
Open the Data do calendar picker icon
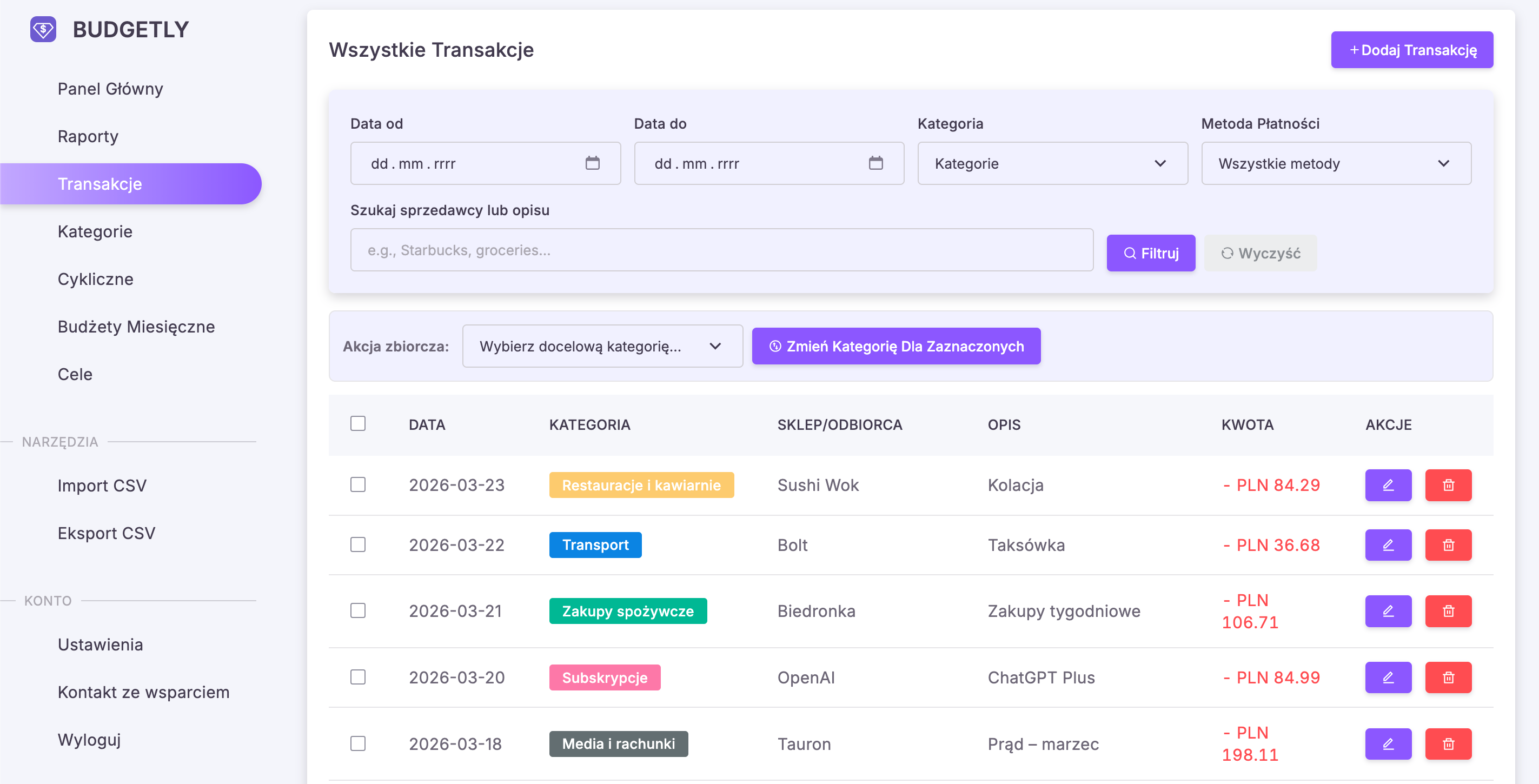pos(875,163)
